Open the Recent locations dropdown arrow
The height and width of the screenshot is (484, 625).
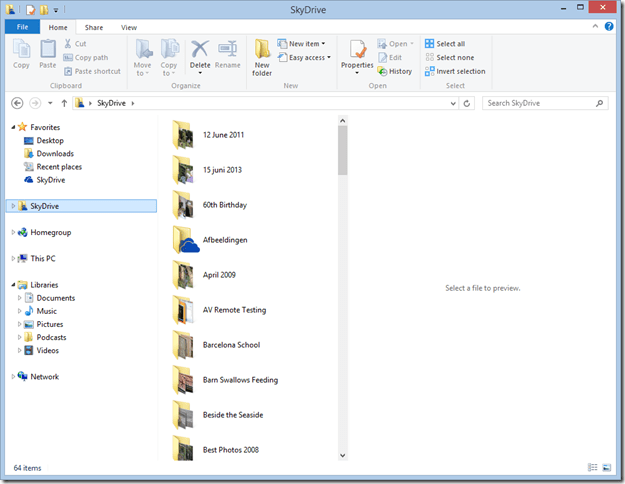(50, 103)
